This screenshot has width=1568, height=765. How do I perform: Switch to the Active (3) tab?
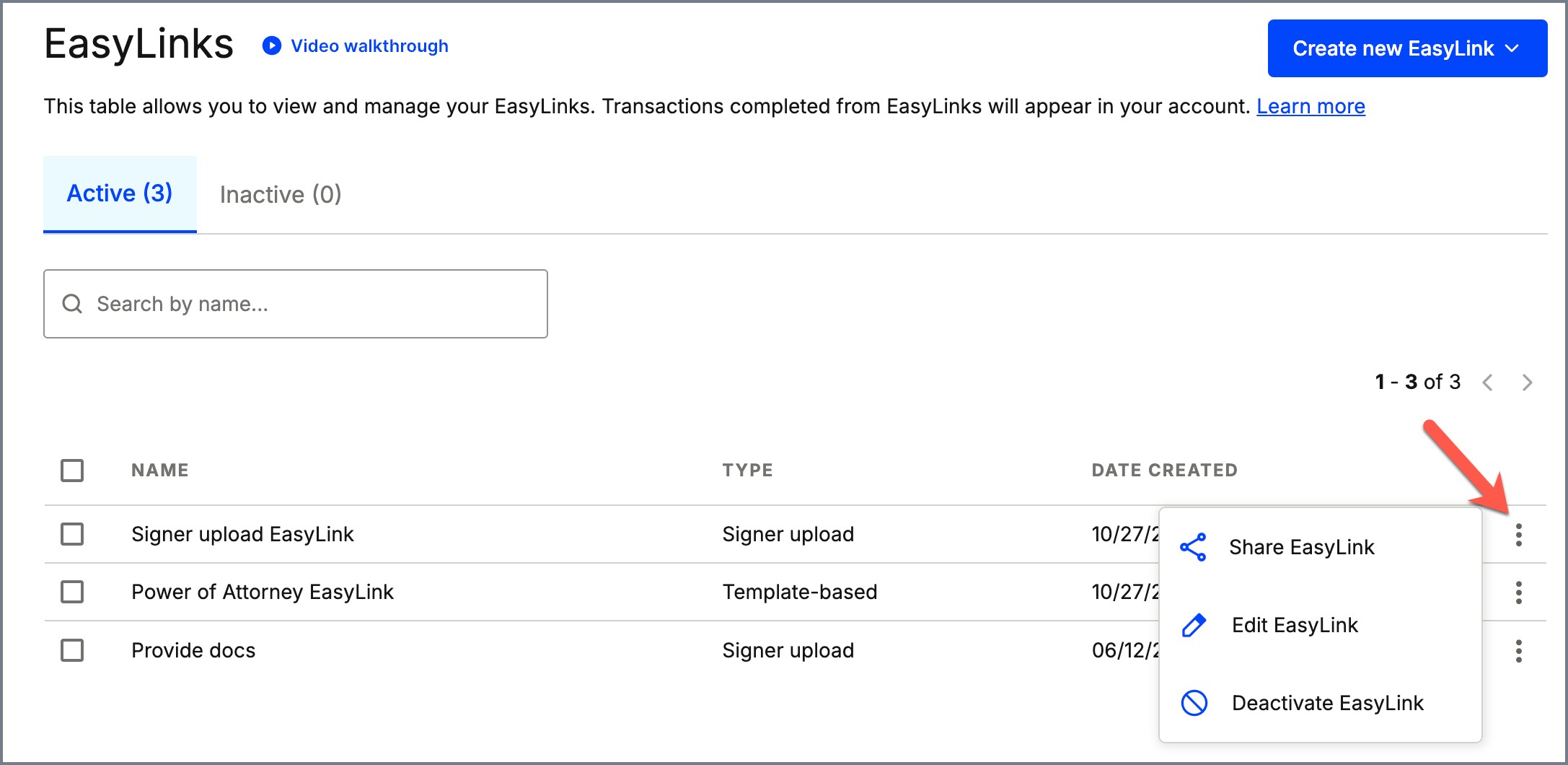click(x=120, y=193)
